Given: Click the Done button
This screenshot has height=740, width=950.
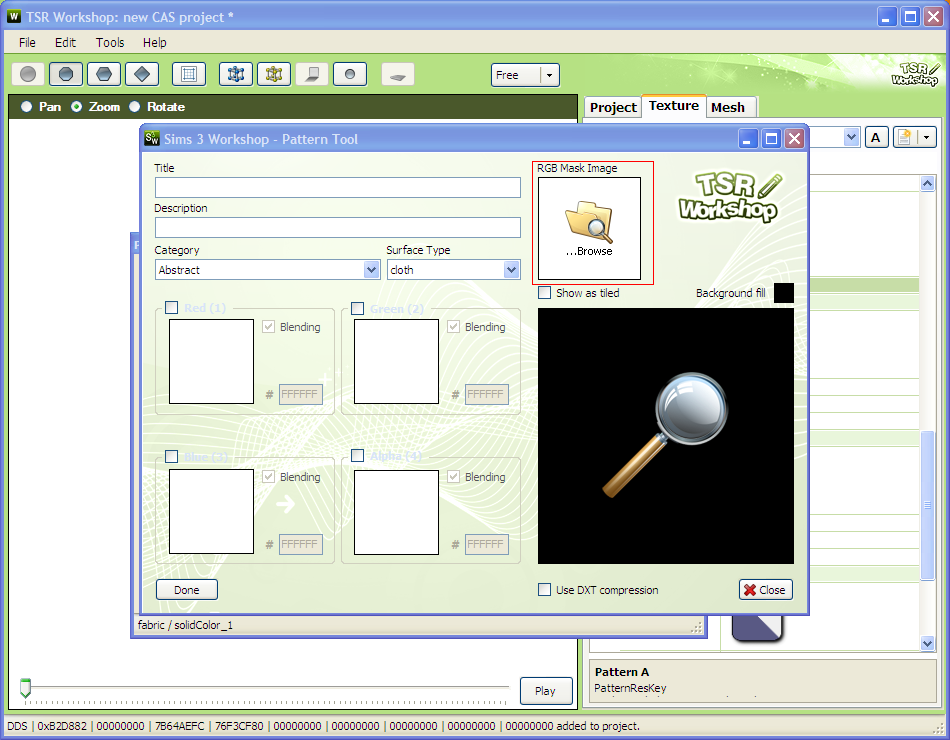Looking at the screenshot, I should coord(187,590).
